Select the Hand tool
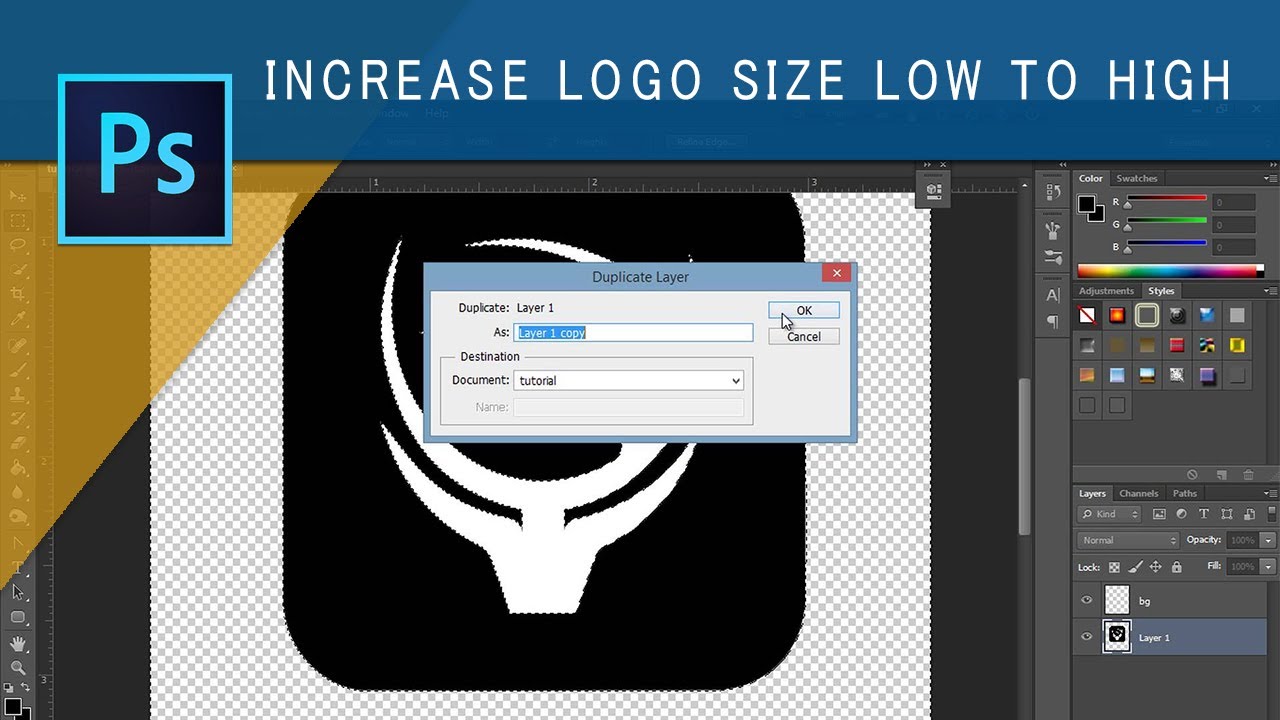This screenshot has height=720, width=1280. tap(18, 643)
